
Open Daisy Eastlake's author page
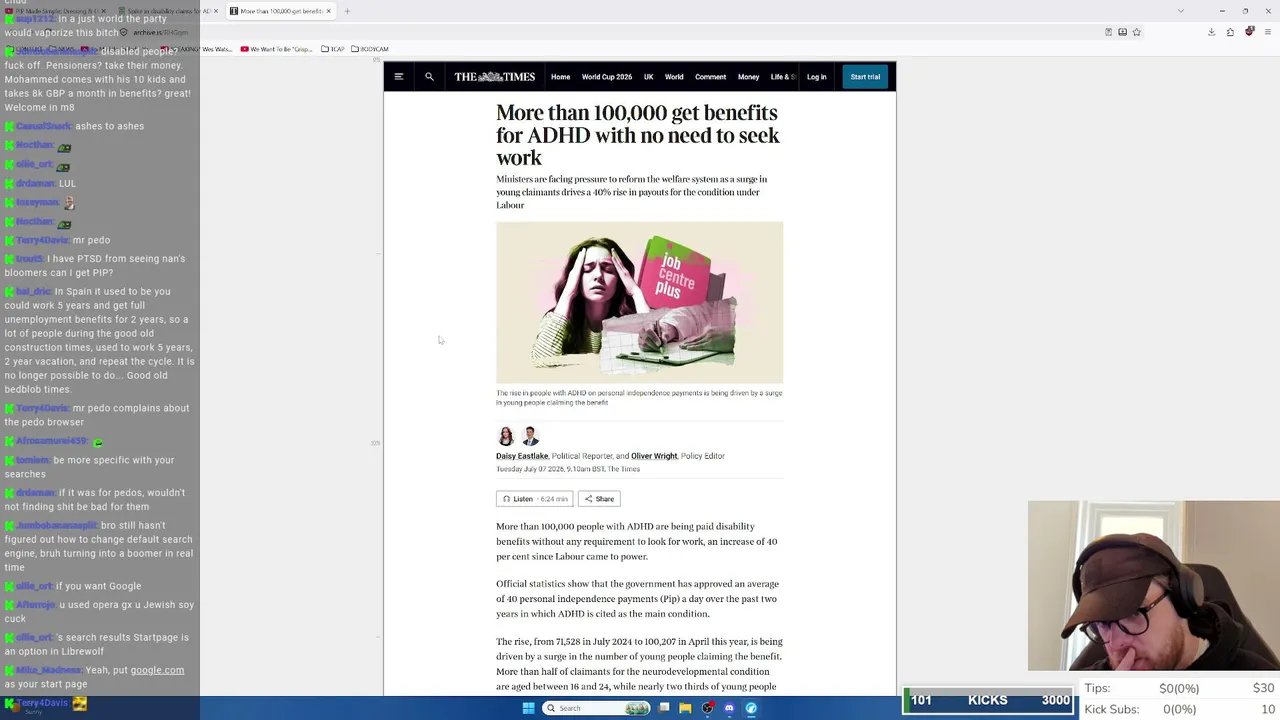(x=522, y=456)
